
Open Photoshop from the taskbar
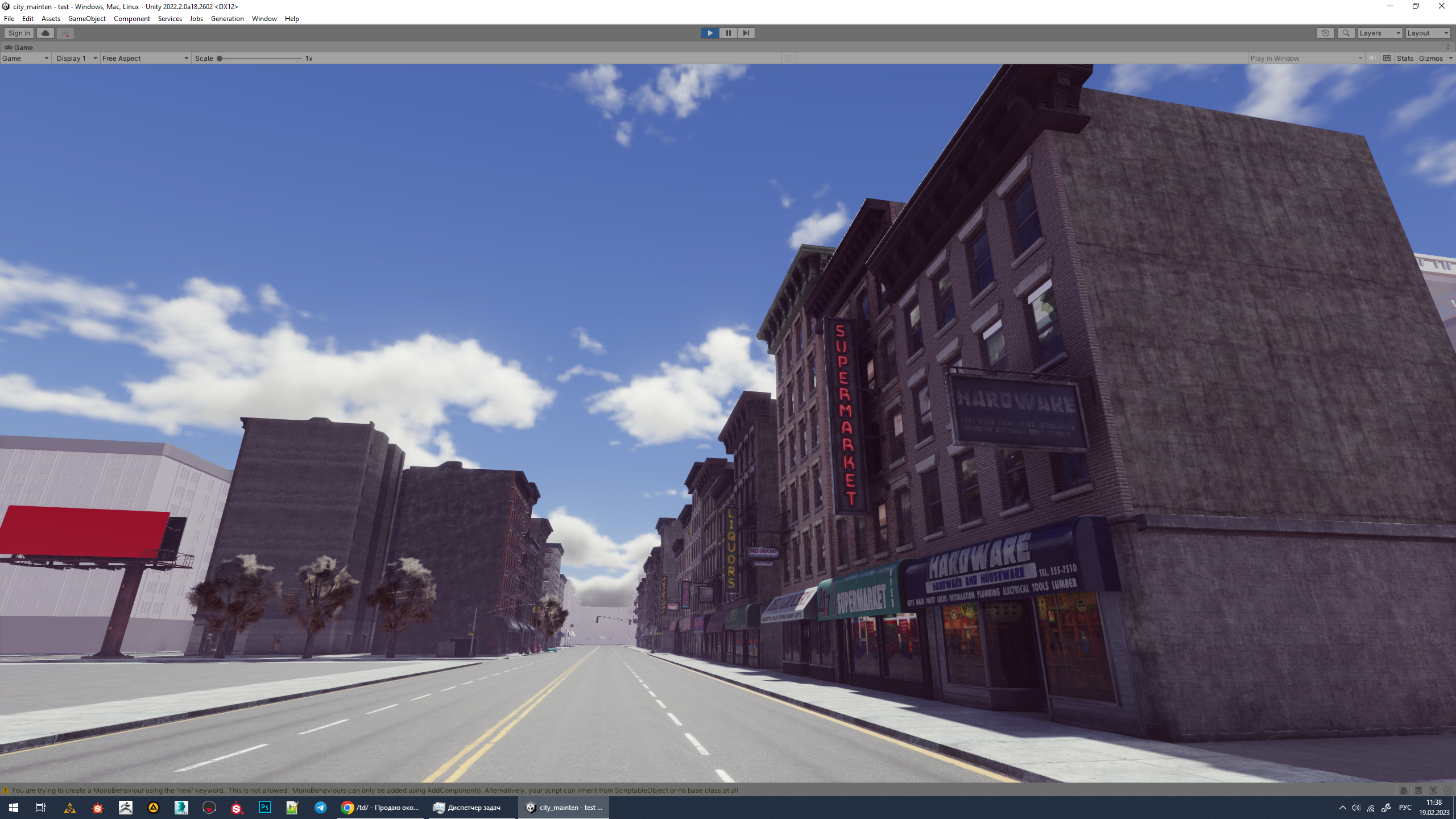coord(264,807)
